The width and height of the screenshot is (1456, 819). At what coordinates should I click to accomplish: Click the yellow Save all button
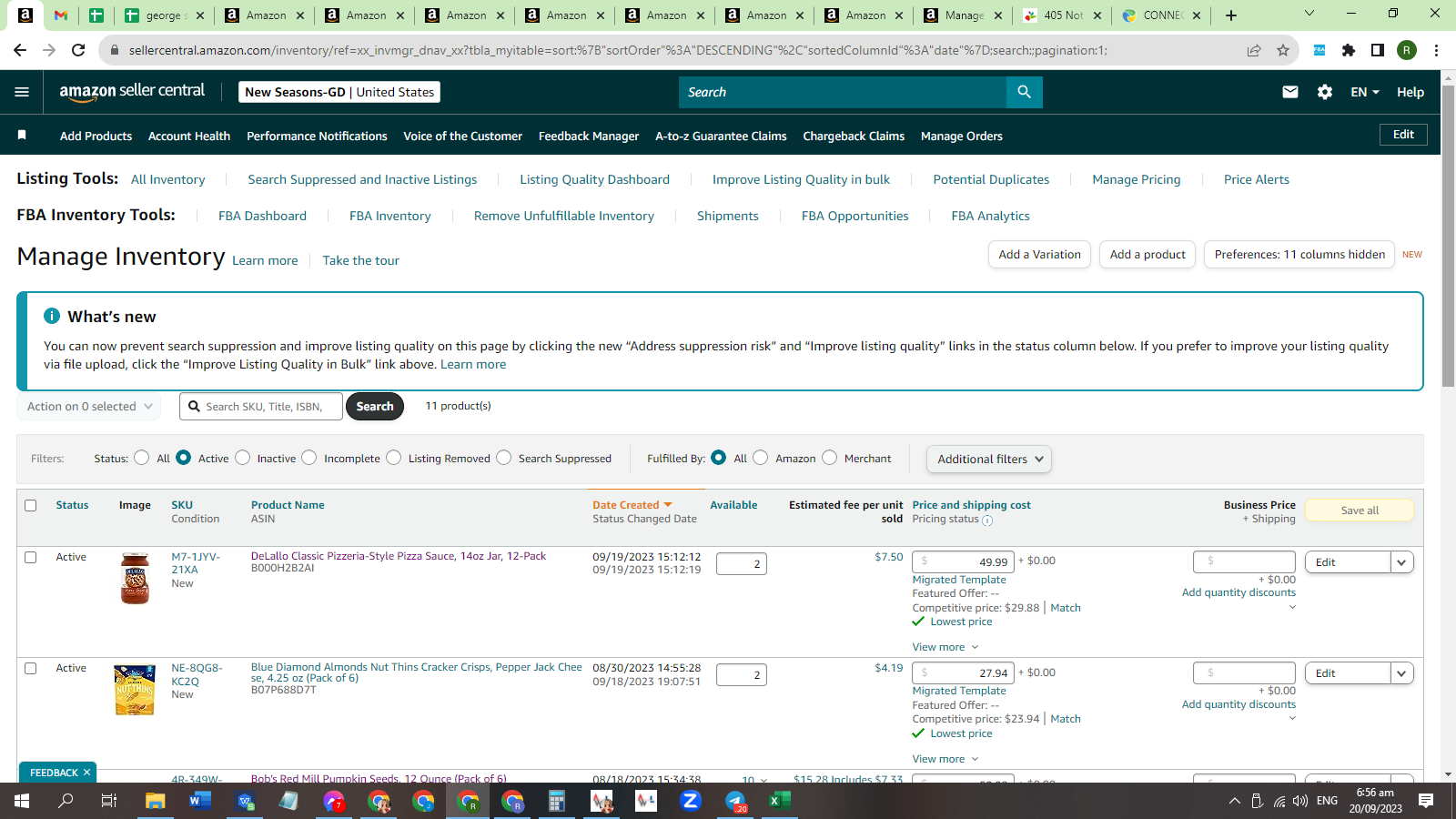point(1360,511)
